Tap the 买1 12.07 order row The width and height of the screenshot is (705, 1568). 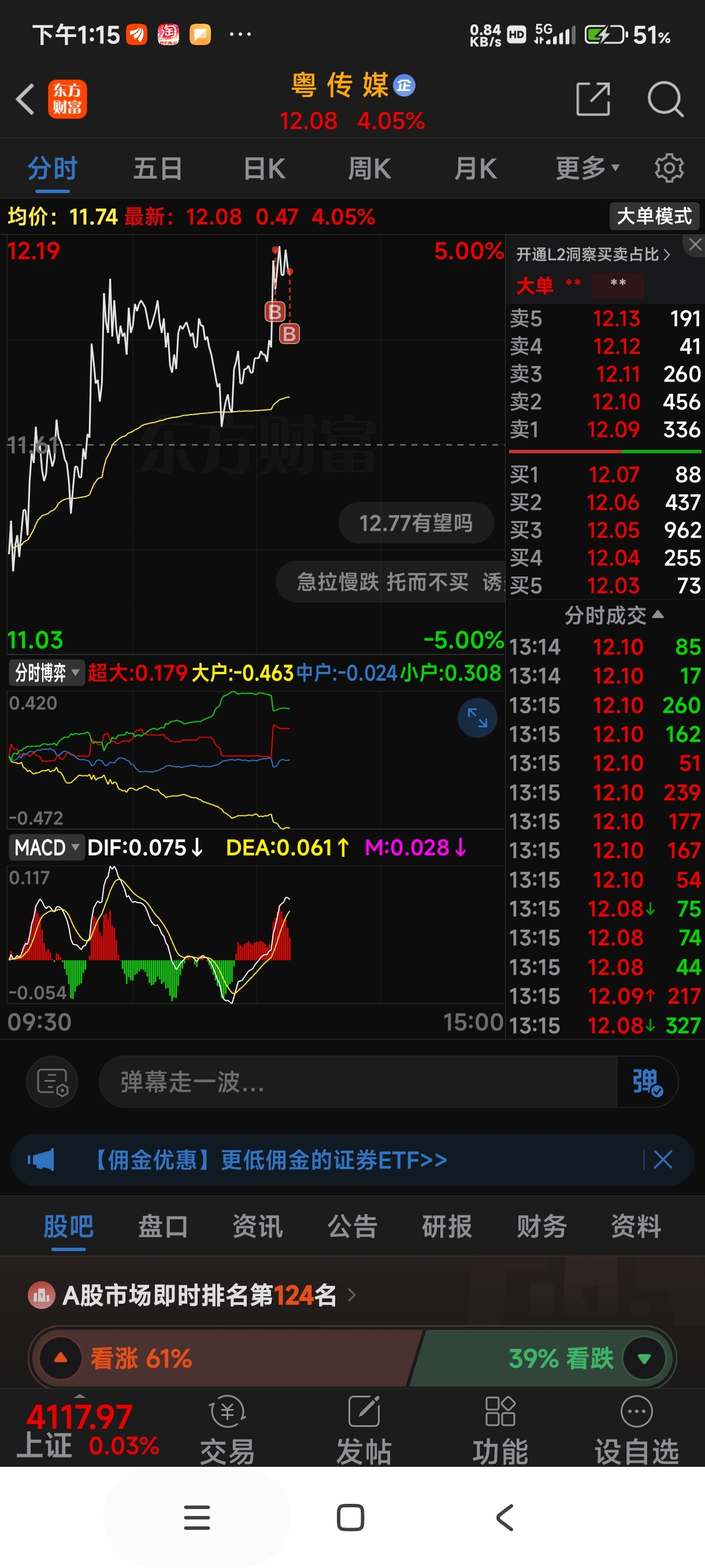point(604,474)
